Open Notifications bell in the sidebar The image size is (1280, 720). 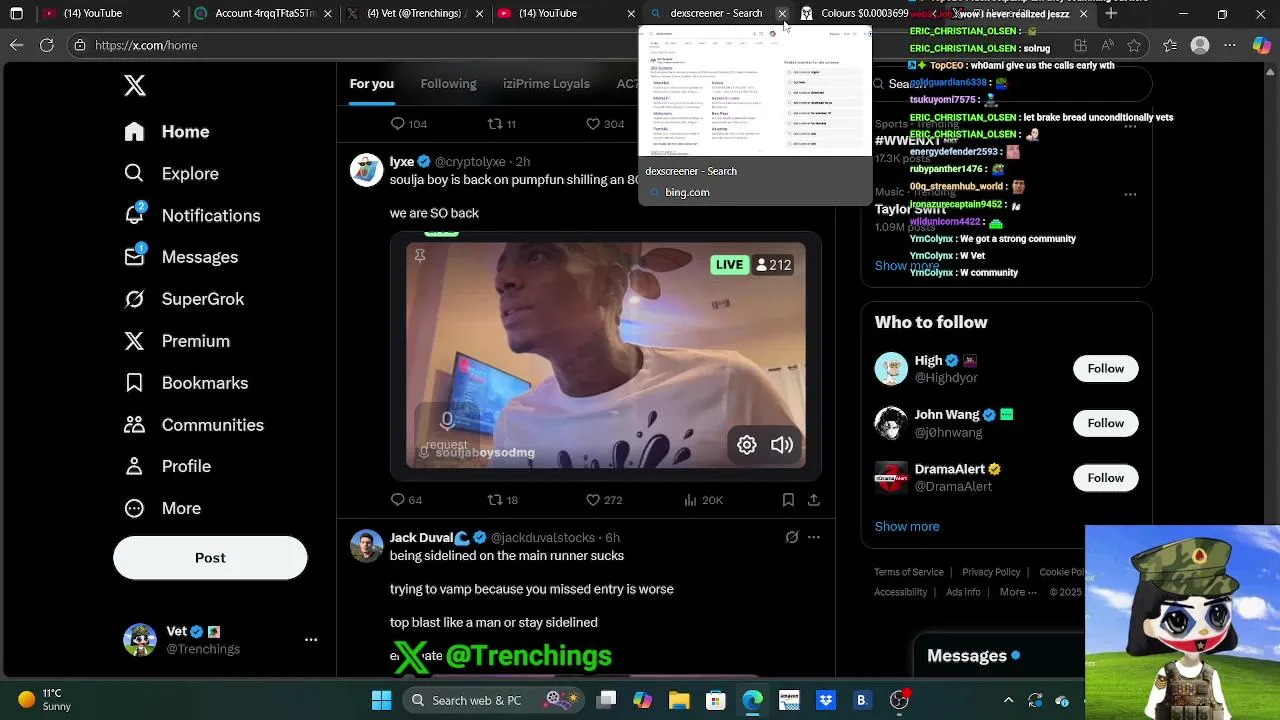tap(134, 215)
